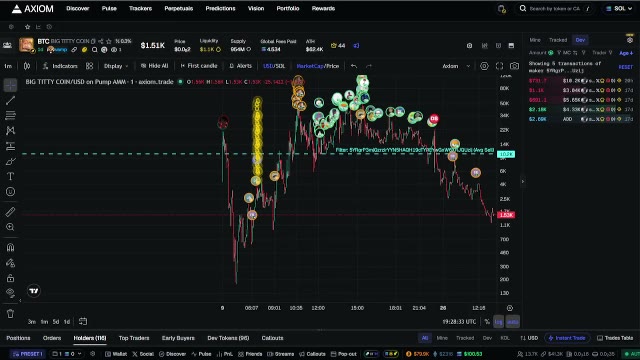Open the Indicators dialog
Viewport: 640px width, 360px height.
(60, 66)
